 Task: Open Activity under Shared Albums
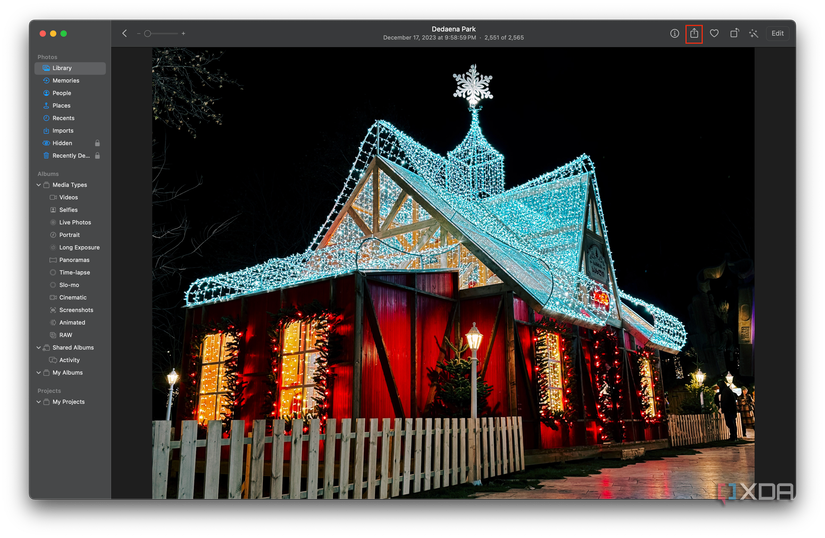pyautogui.click(x=70, y=360)
